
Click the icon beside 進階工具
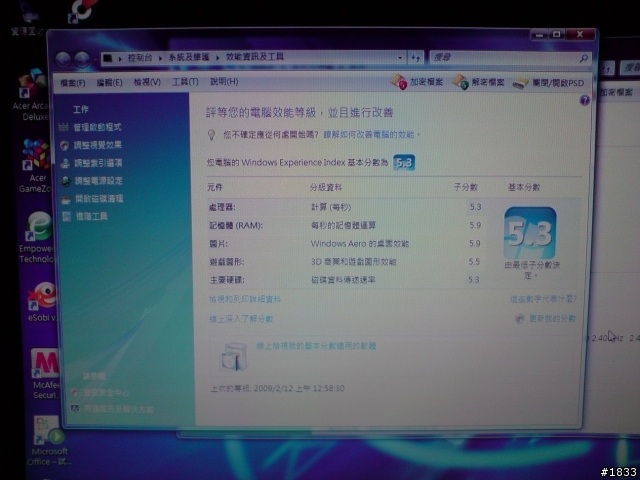[x=66, y=217]
